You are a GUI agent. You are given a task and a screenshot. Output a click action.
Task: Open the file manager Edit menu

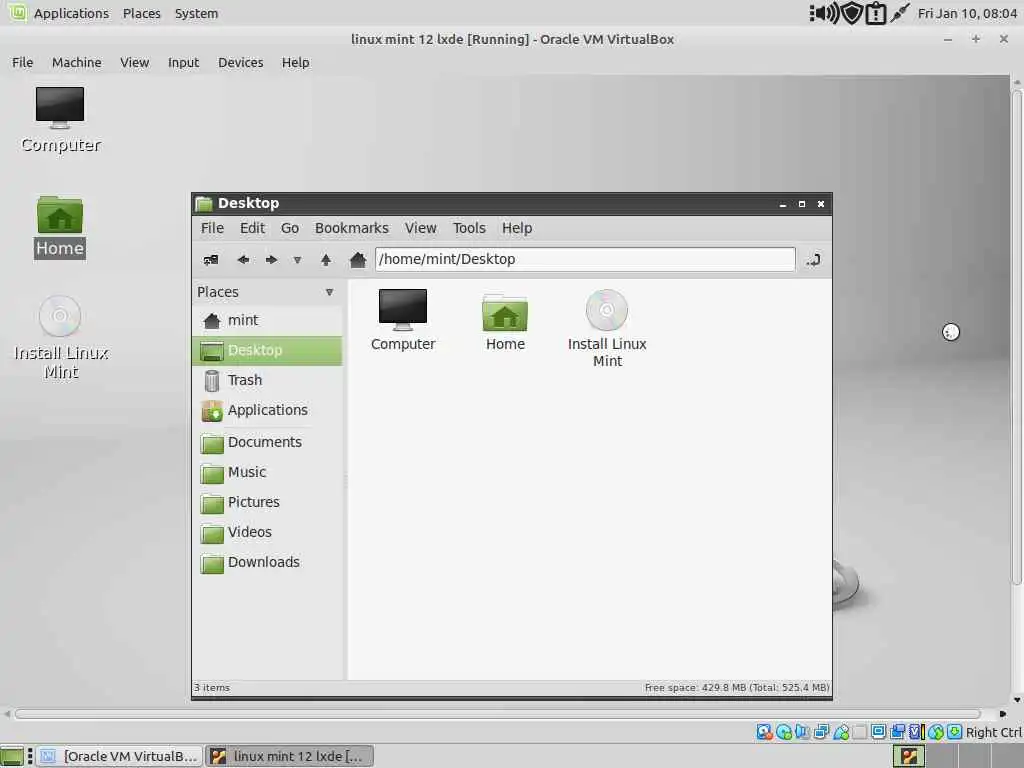252,228
